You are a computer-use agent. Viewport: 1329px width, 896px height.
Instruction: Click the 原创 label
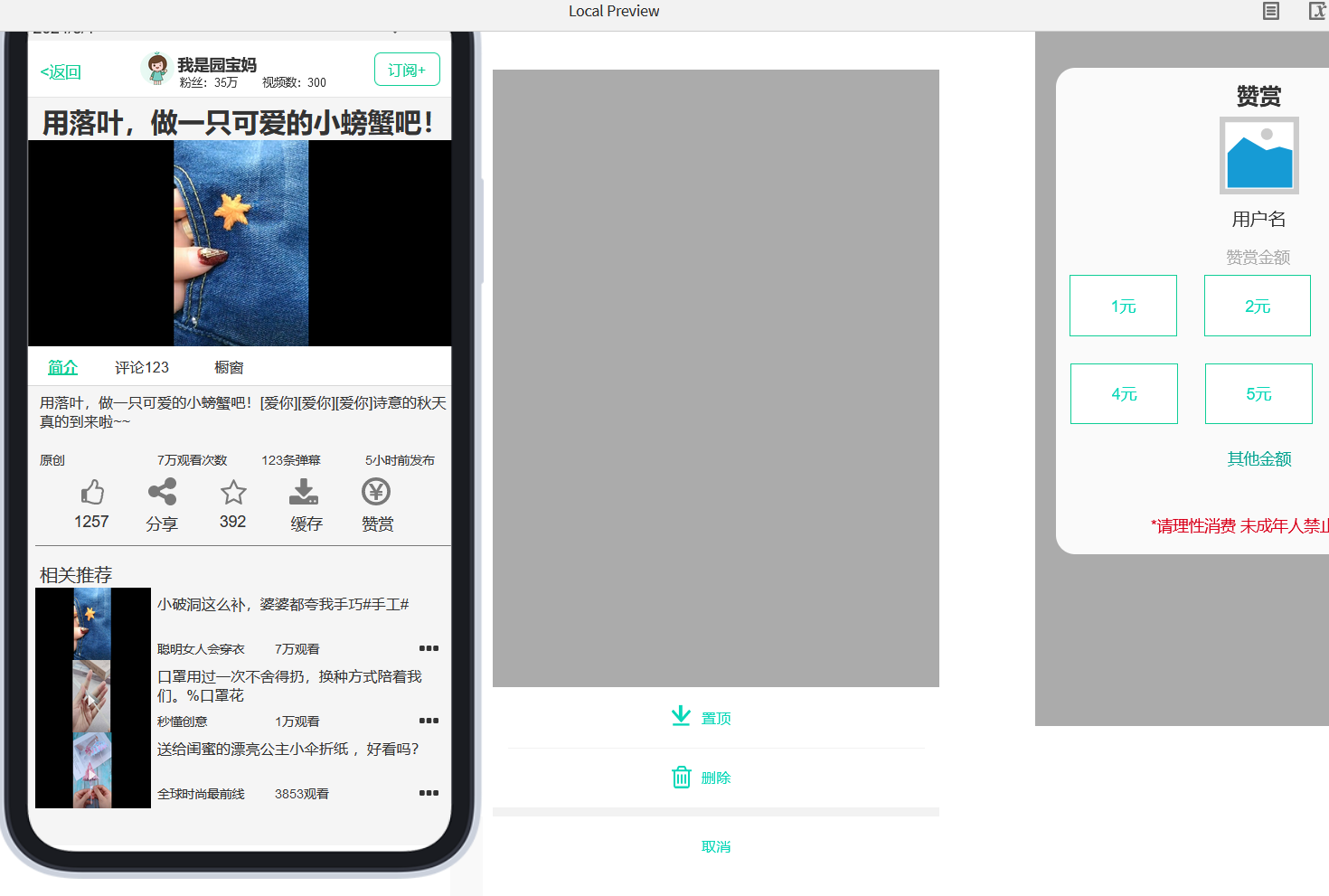52,460
